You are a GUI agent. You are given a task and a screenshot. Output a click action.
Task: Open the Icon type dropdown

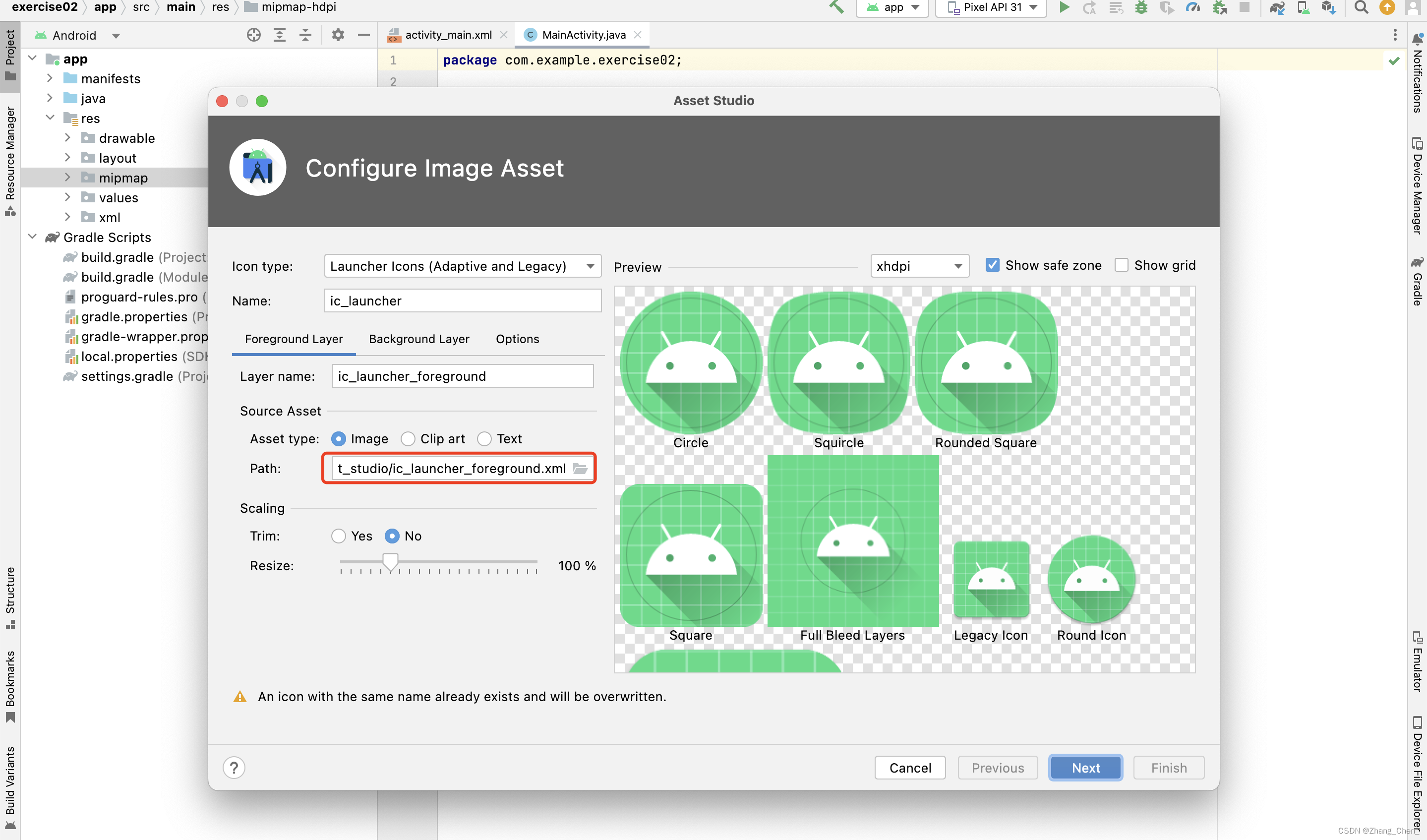pyautogui.click(x=463, y=266)
